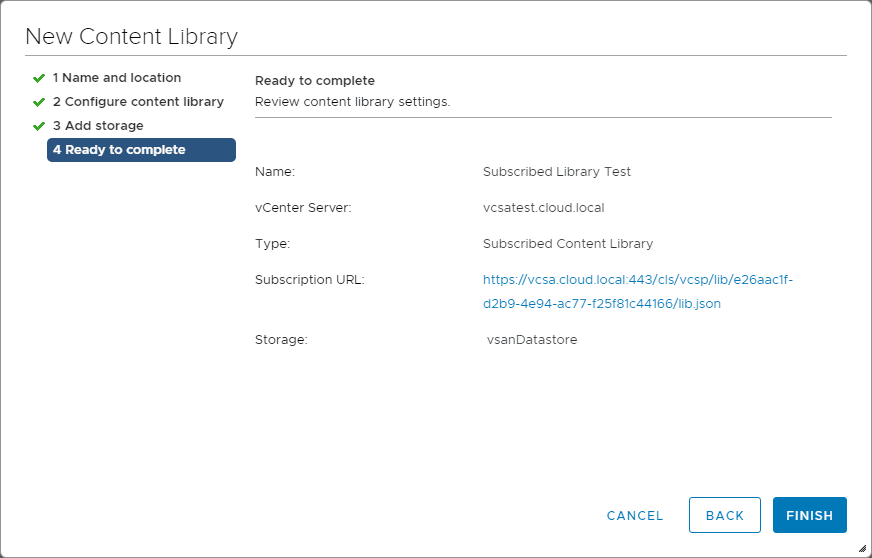The image size is (872, 558).
Task: Click the dialog resize grip corner
Action: [862, 548]
